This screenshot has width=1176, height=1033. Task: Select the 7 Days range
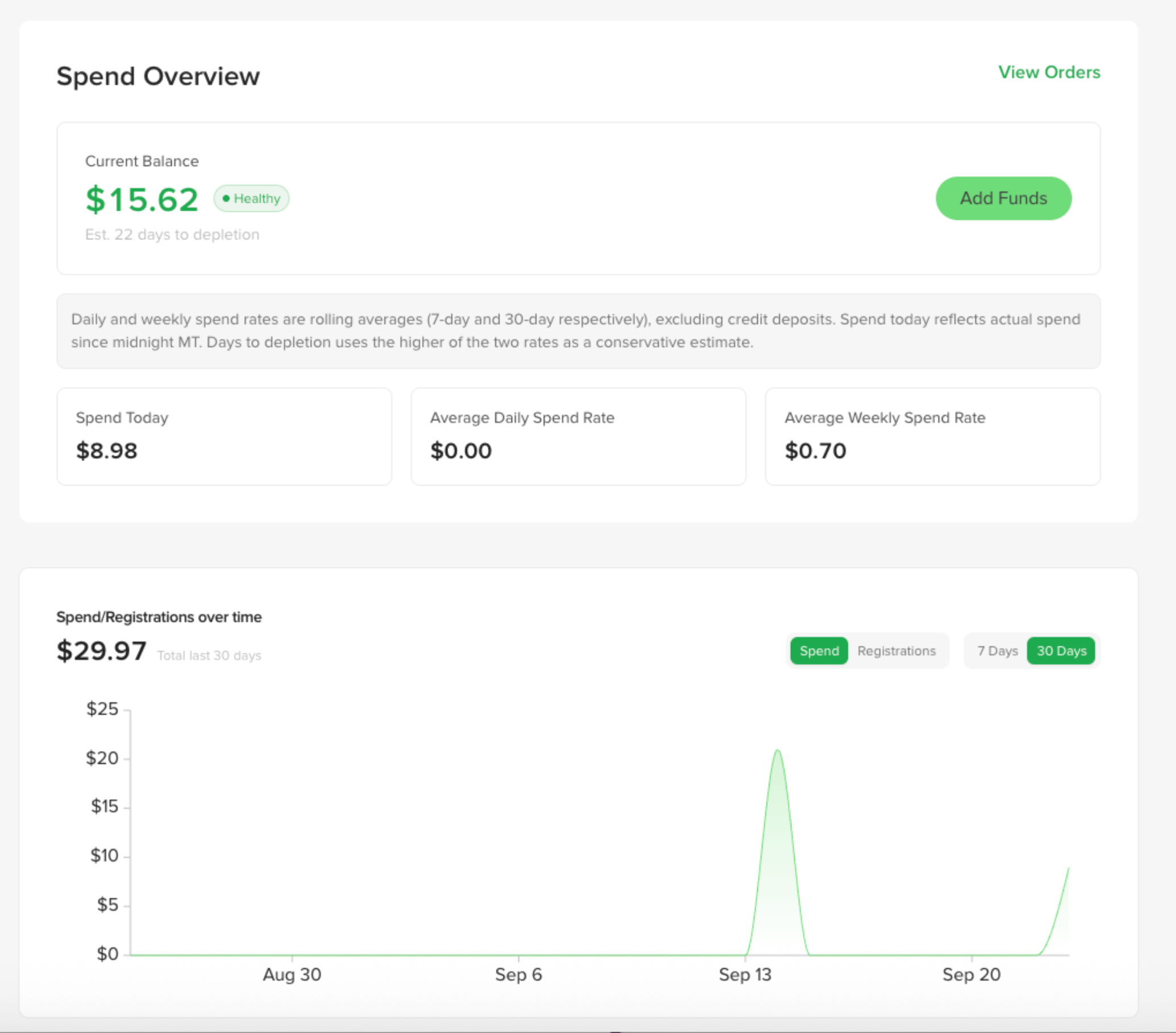tap(997, 651)
